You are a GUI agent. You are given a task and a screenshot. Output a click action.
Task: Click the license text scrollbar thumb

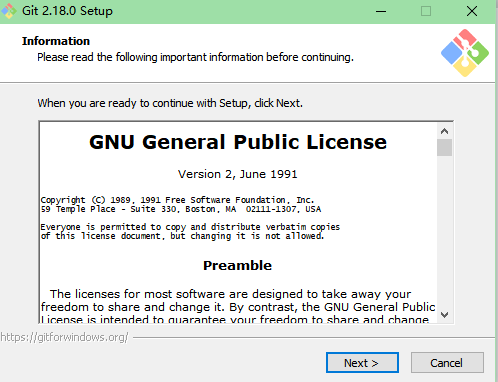pos(444,148)
